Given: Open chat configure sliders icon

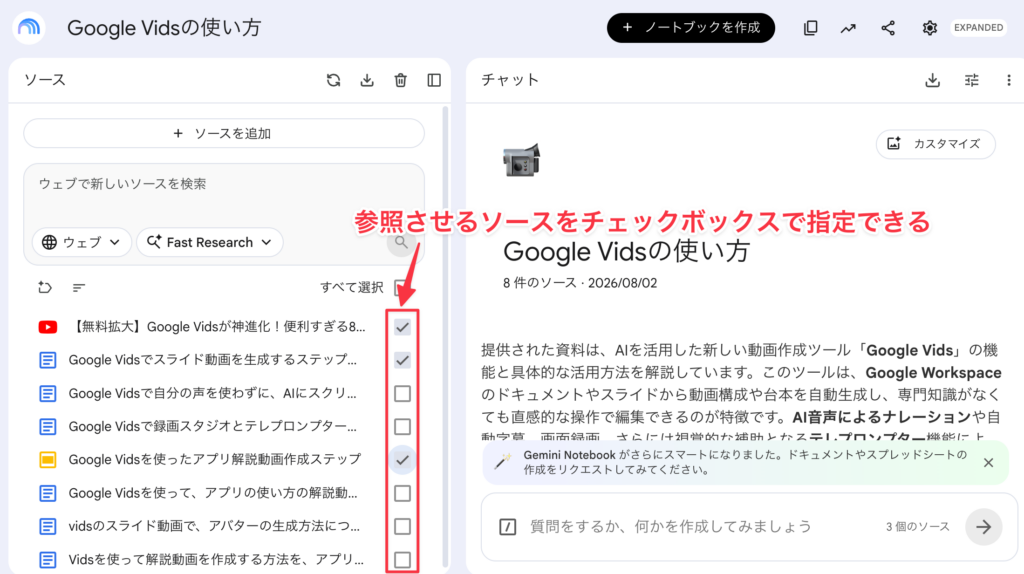Looking at the screenshot, I should [x=972, y=80].
